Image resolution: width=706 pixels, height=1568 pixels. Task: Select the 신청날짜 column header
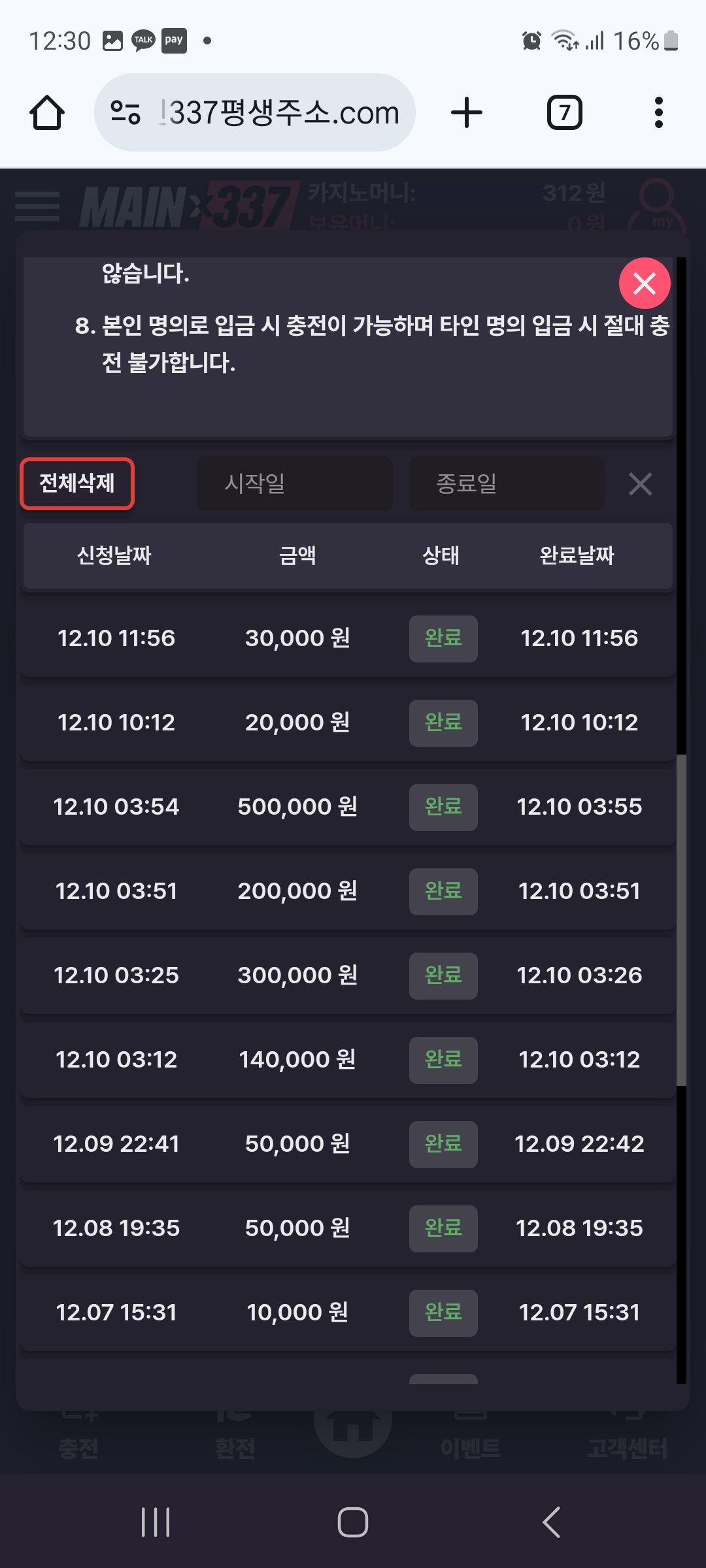(x=114, y=555)
